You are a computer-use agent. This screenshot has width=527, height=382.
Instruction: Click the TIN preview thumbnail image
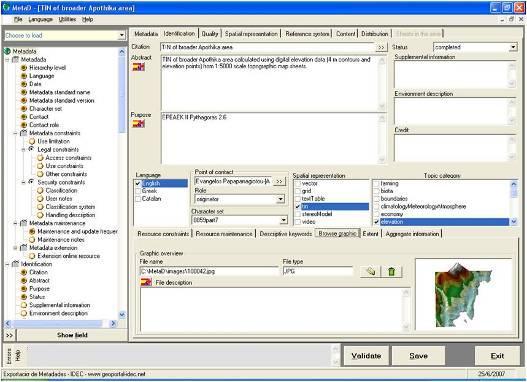tap(464, 294)
